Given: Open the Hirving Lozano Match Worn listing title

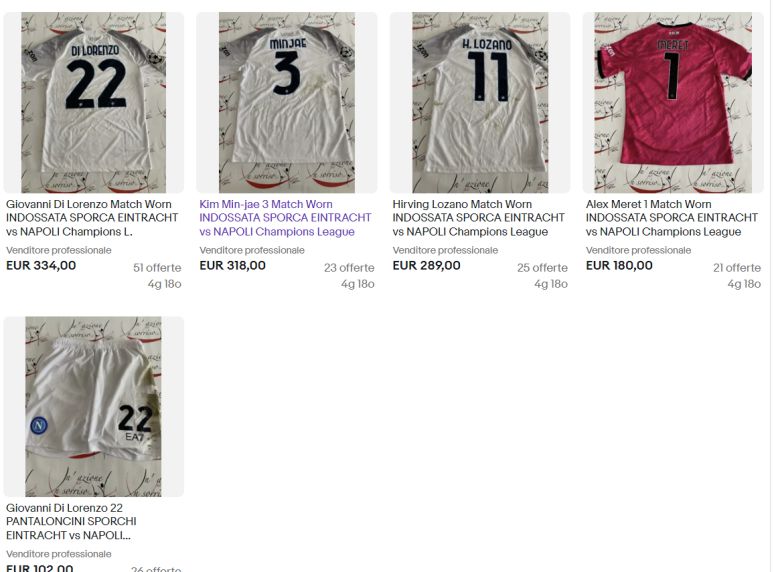Looking at the screenshot, I should pyautogui.click(x=478, y=218).
